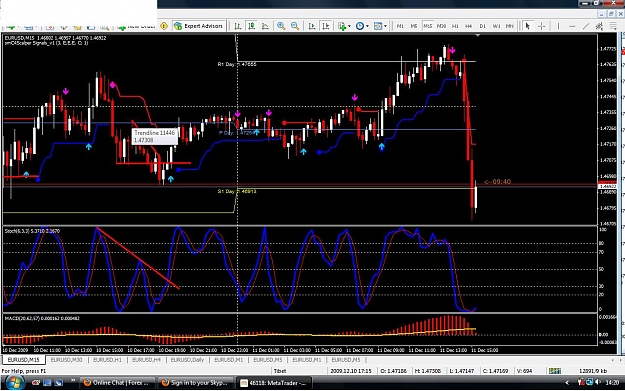This screenshot has height=391, width=625.
Task: Click the candle countdown 09:40 label
Action: coord(497,182)
